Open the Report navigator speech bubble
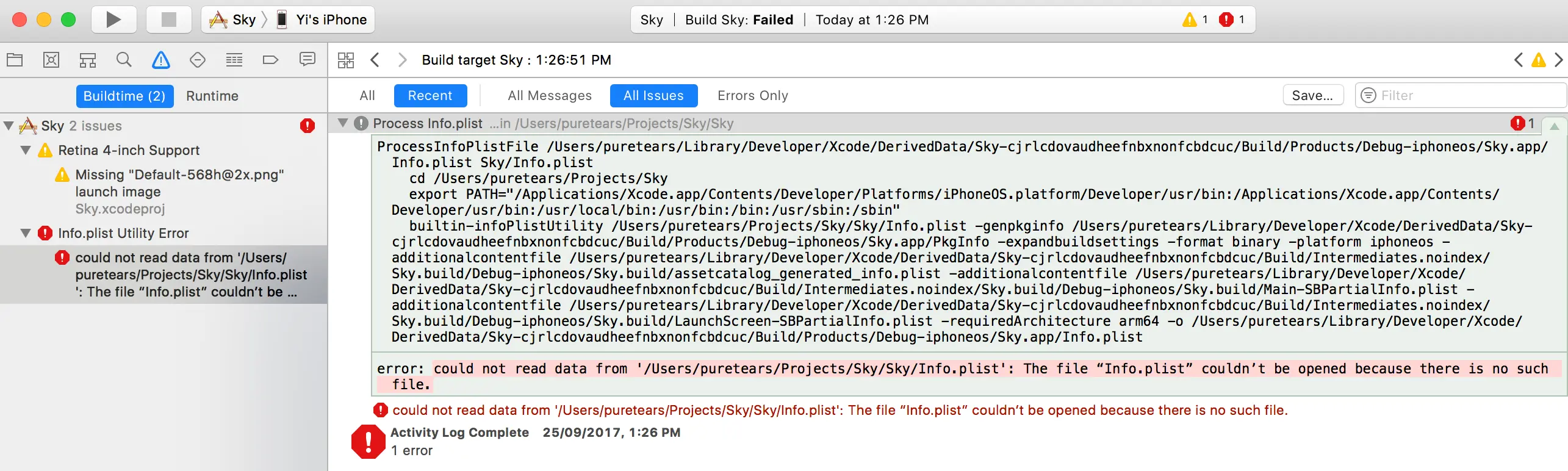Image resolution: width=1568 pixels, height=471 pixels. click(307, 59)
